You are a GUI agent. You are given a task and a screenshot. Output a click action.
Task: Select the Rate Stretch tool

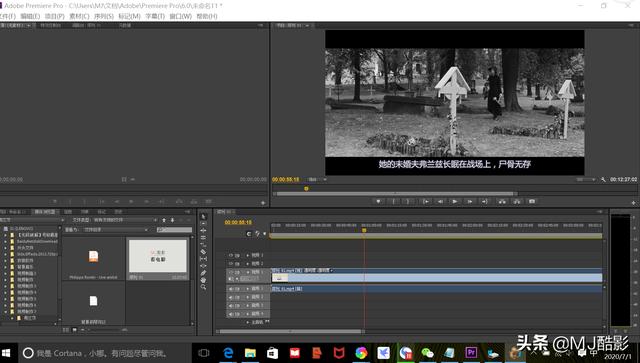[x=203, y=245]
